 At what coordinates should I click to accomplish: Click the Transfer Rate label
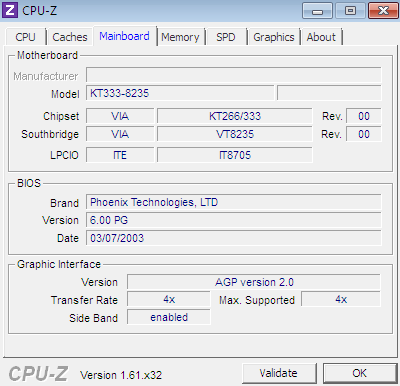(84, 300)
